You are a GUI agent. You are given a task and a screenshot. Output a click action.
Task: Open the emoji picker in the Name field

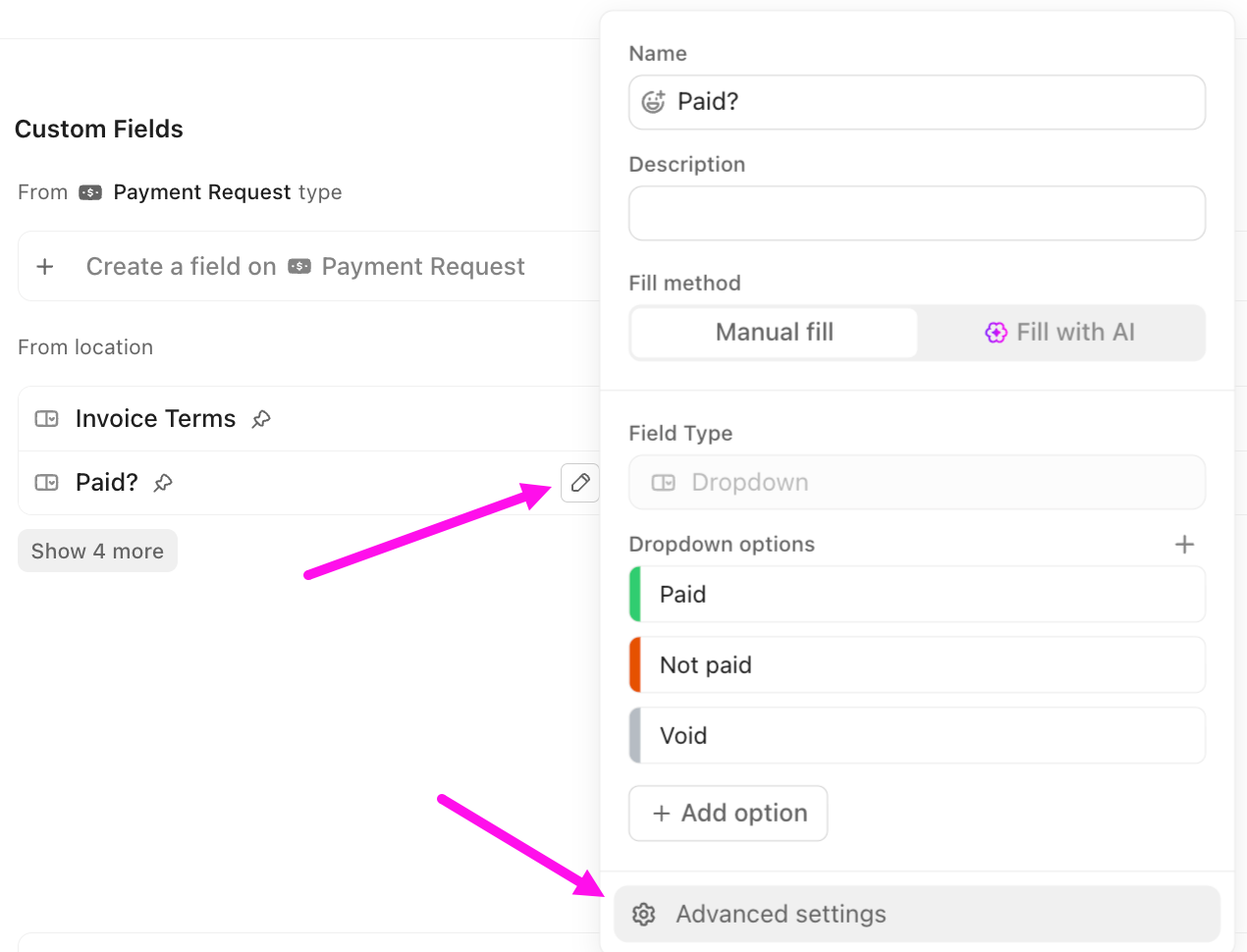tap(652, 102)
